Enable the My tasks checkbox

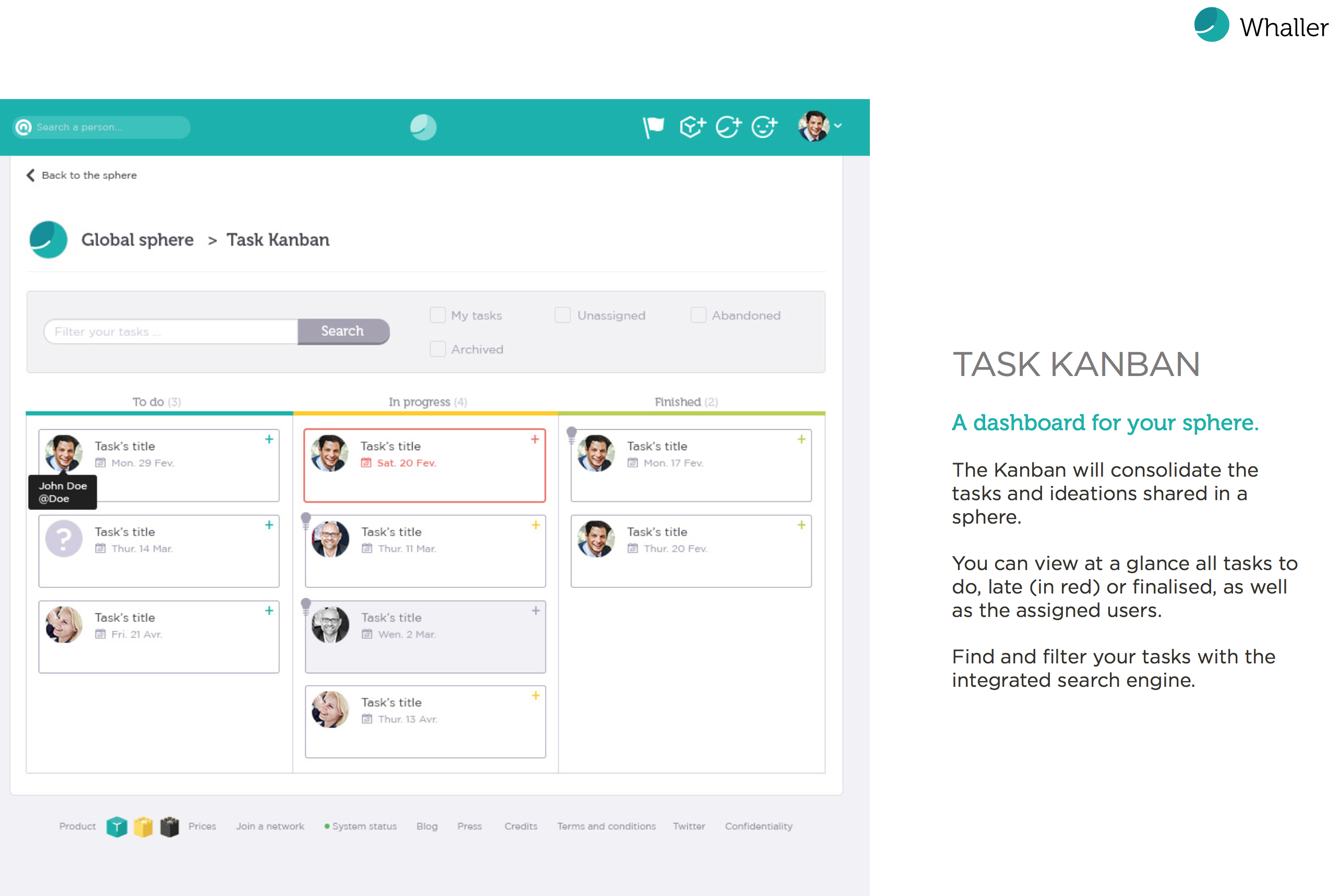(x=438, y=316)
